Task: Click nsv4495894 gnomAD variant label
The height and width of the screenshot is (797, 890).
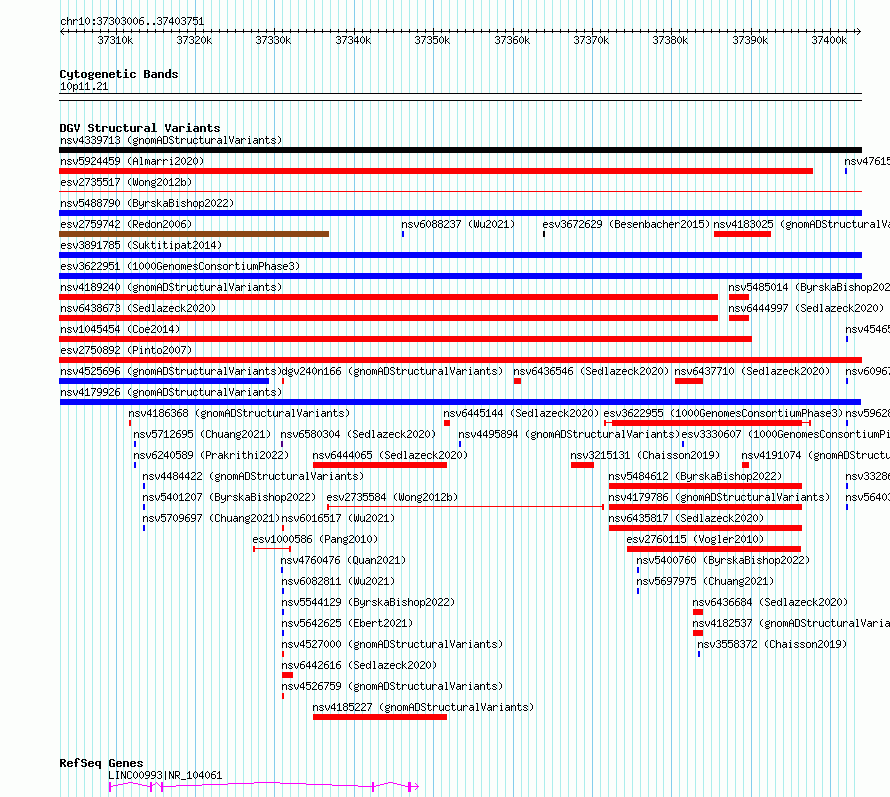Action: (569, 434)
